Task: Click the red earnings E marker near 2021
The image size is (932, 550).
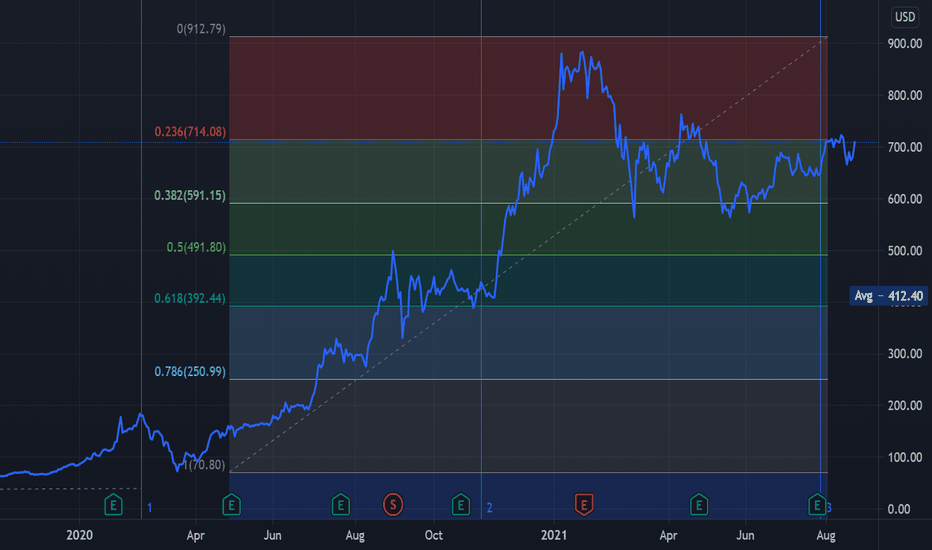Action: coord(584,505)
